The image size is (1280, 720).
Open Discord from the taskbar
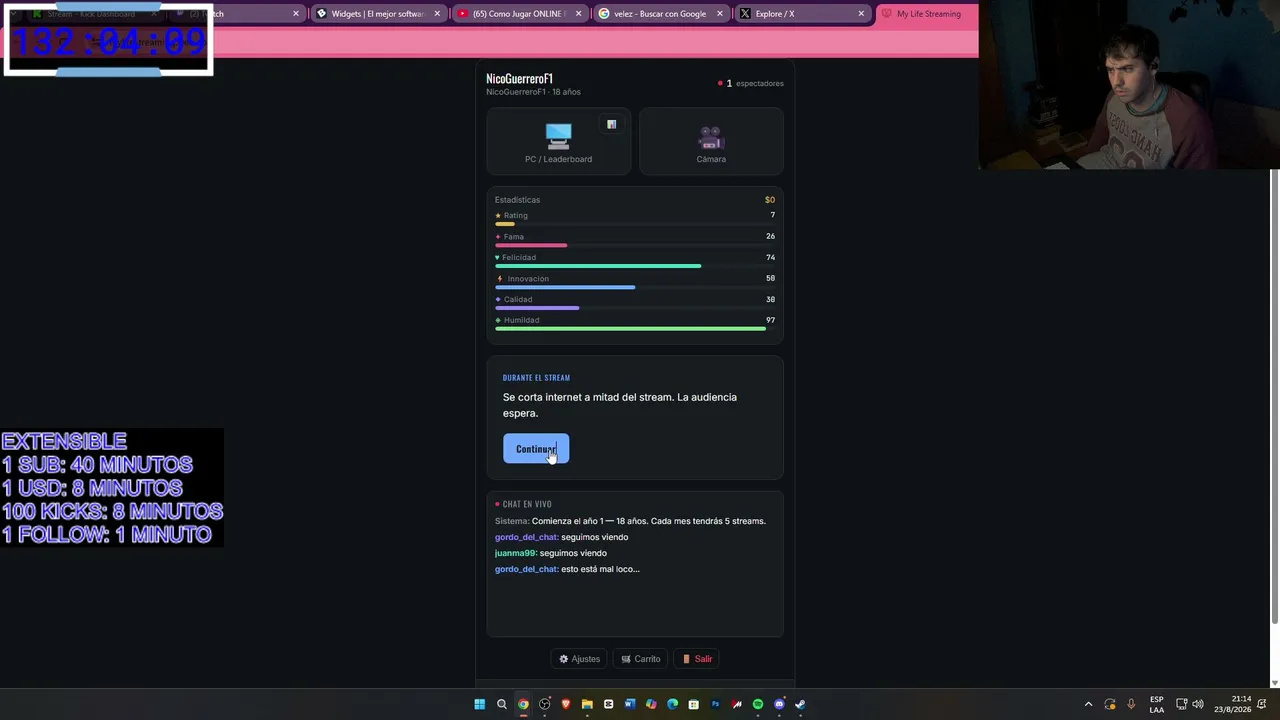[x=779, y=704]
